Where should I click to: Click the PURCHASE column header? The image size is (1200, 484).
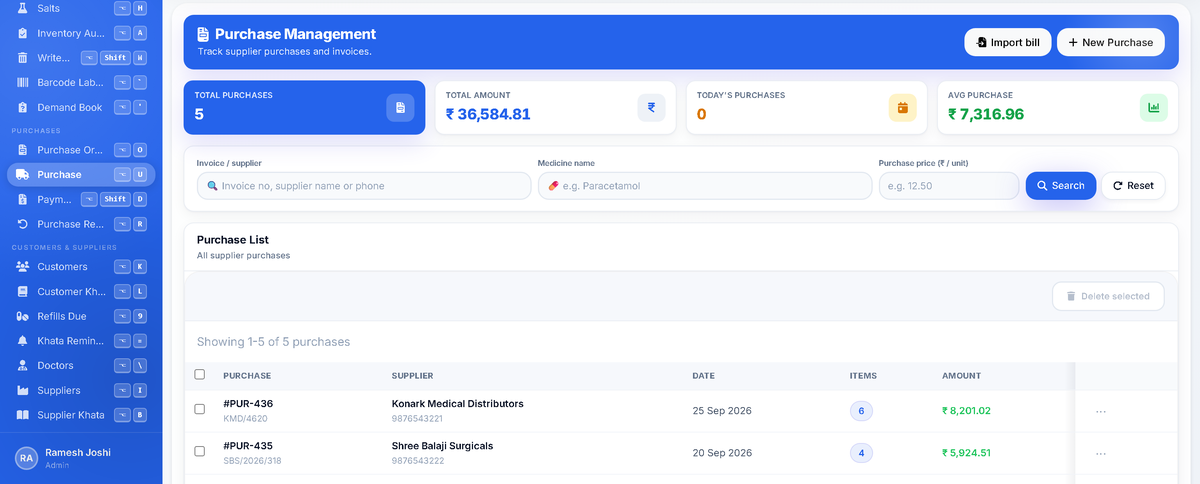pos(247,376)
